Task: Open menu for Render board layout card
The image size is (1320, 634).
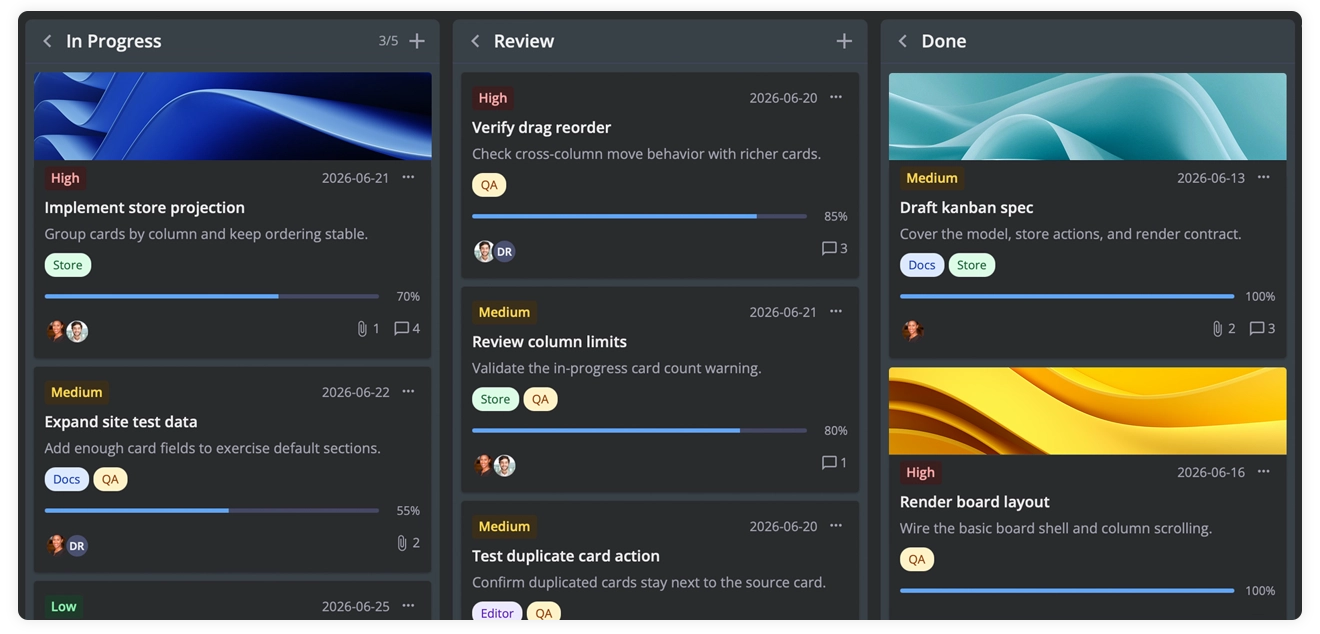Action: coord(1263,471)
